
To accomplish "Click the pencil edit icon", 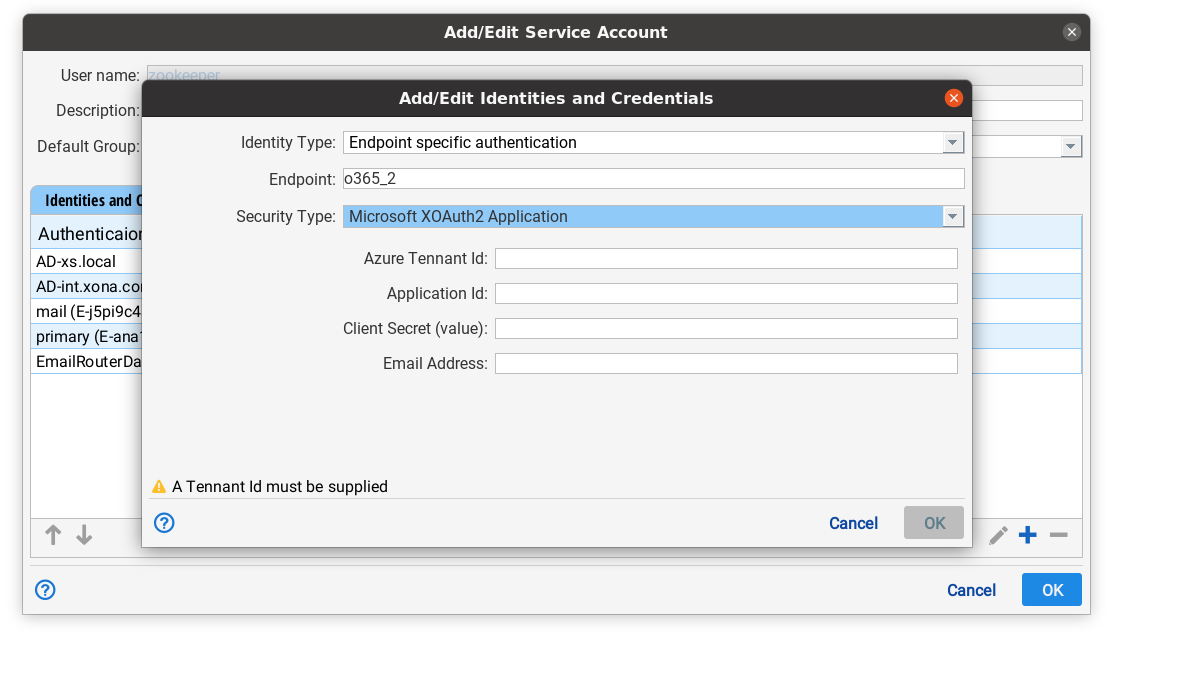I will point(998,536).
